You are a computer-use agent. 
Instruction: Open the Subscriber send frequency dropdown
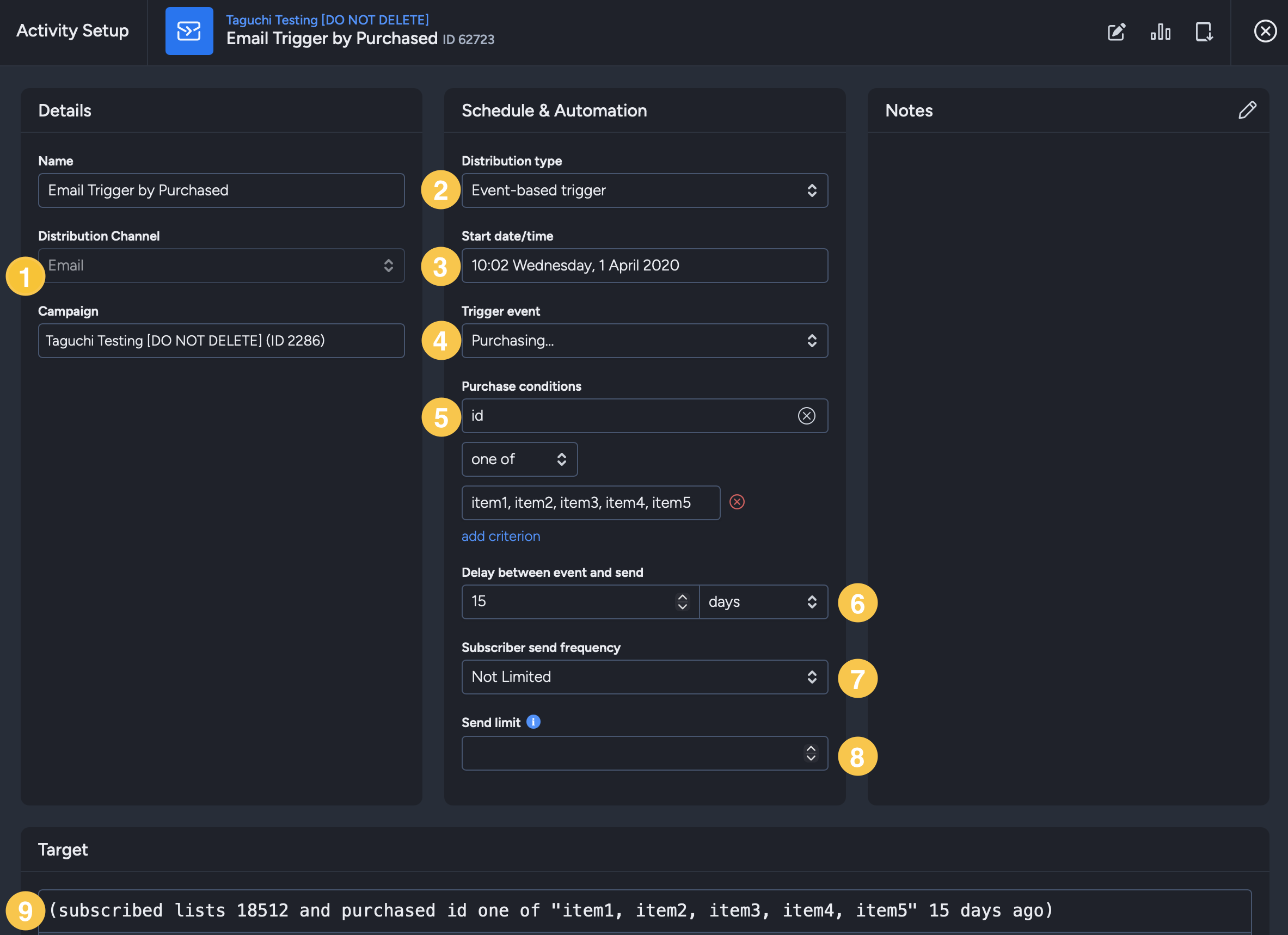pyautogui.click(x=645, y=677)
